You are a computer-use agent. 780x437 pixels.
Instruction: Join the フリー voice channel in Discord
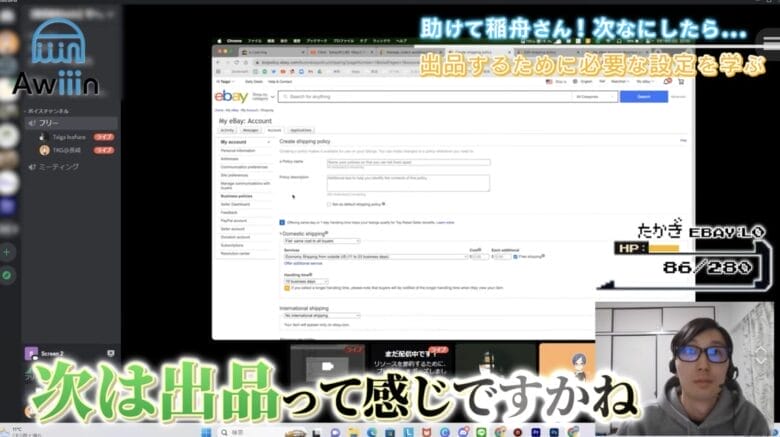tap(71, 123)
